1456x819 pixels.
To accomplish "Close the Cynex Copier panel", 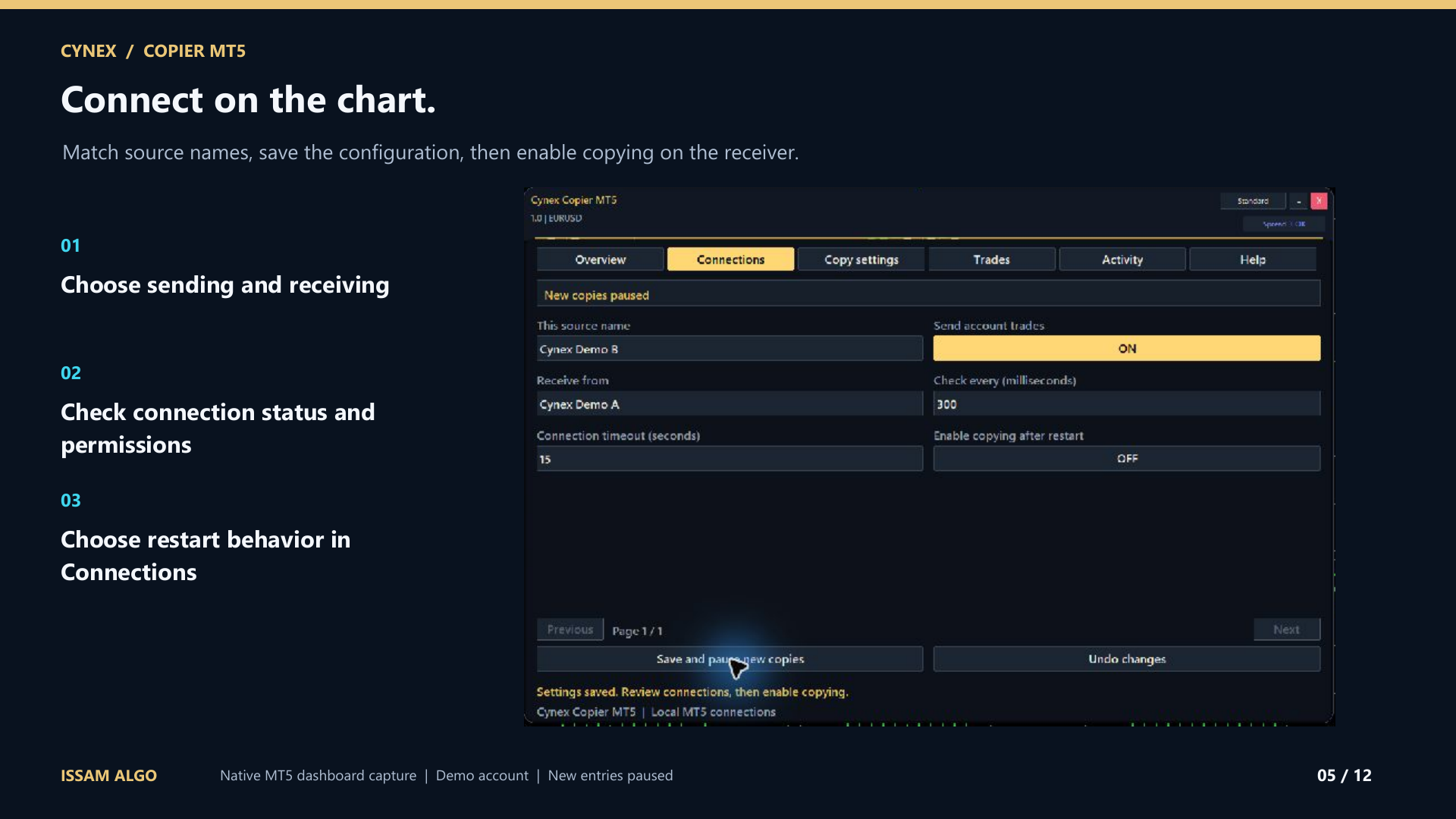I will (1319, 201).
